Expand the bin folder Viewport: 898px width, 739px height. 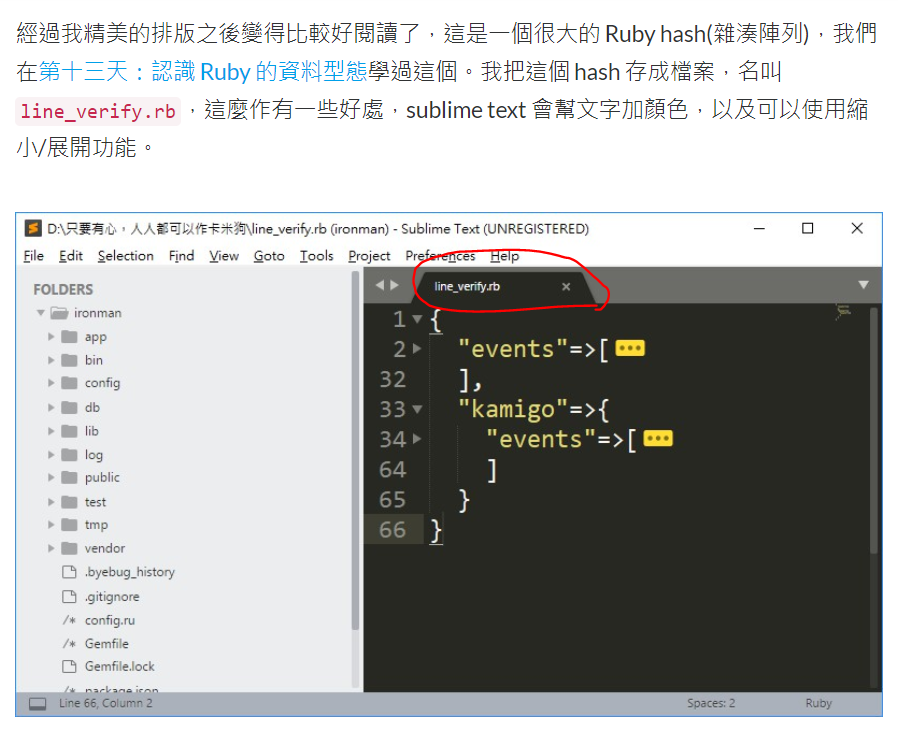(x=51, y=360)
